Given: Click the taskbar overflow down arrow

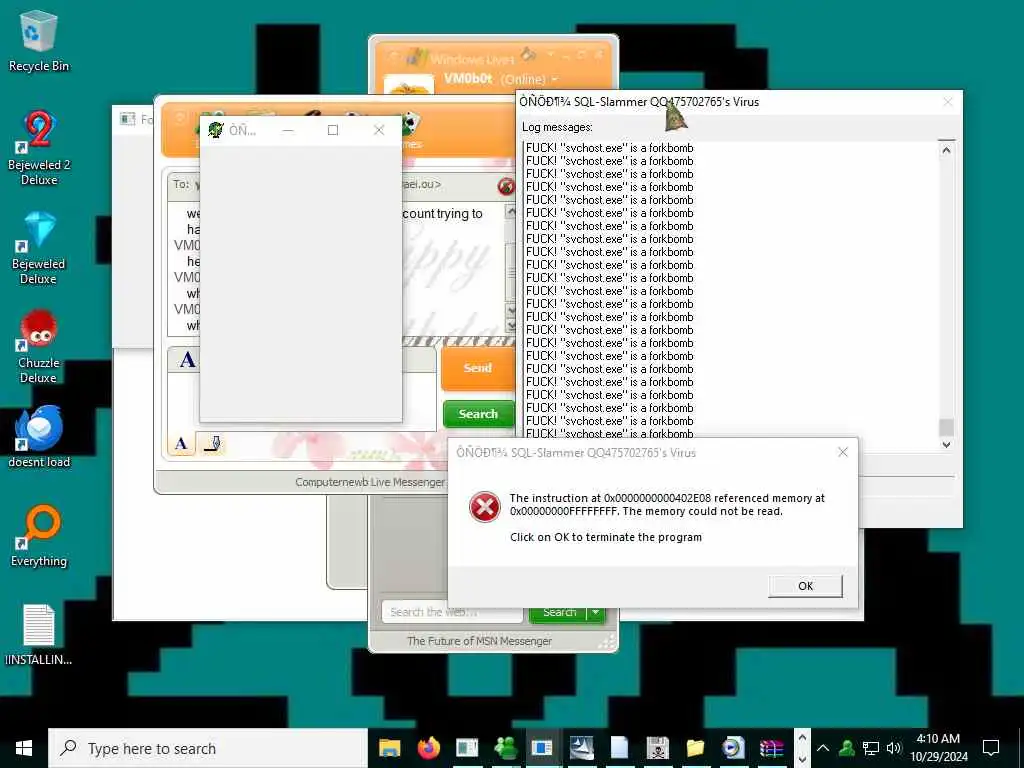Looking at the screenshot, I should [803, 759].
